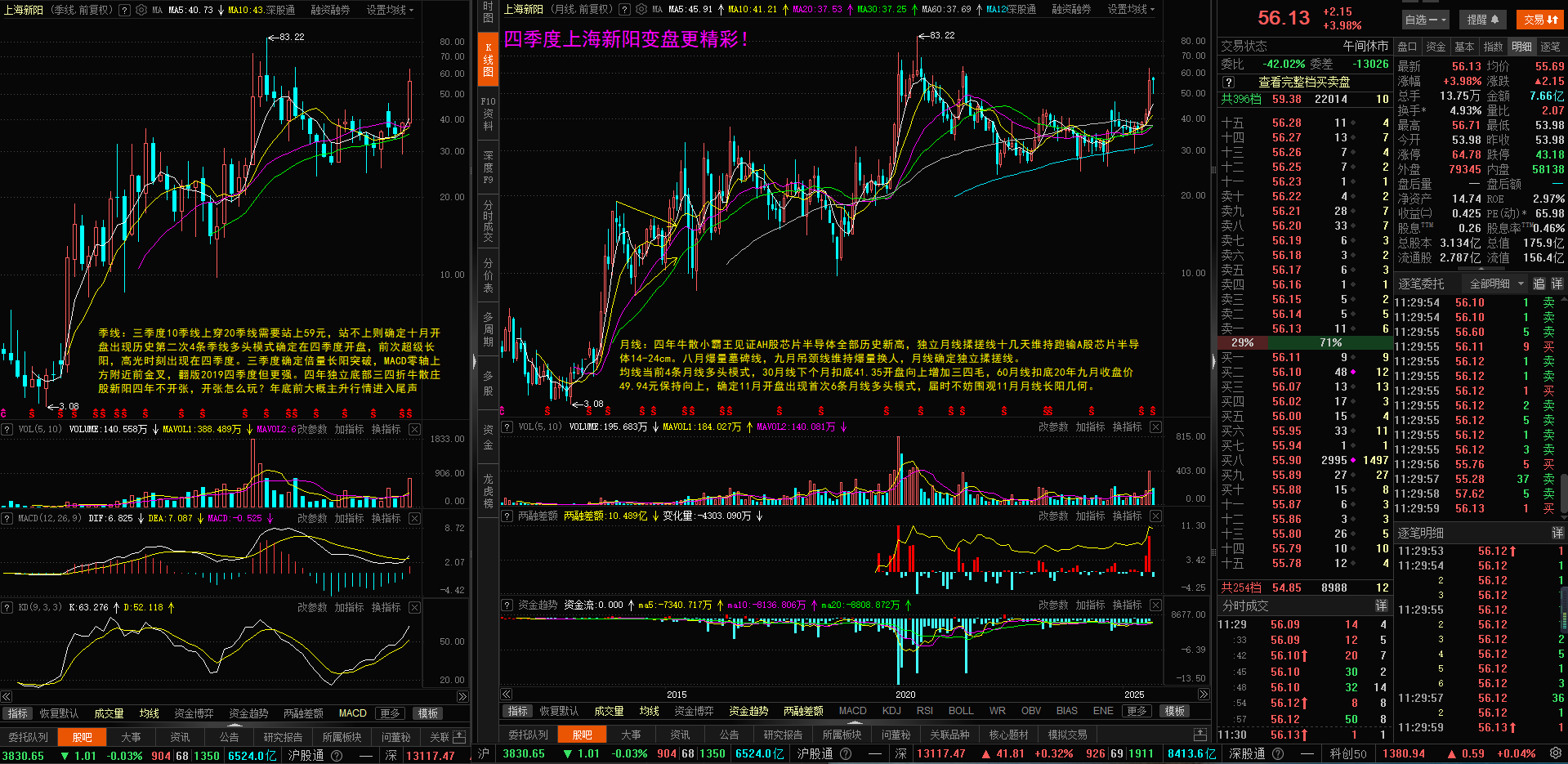
Task: Click scrollbar of 逐笔委托 list
Action: point(1564,494)
